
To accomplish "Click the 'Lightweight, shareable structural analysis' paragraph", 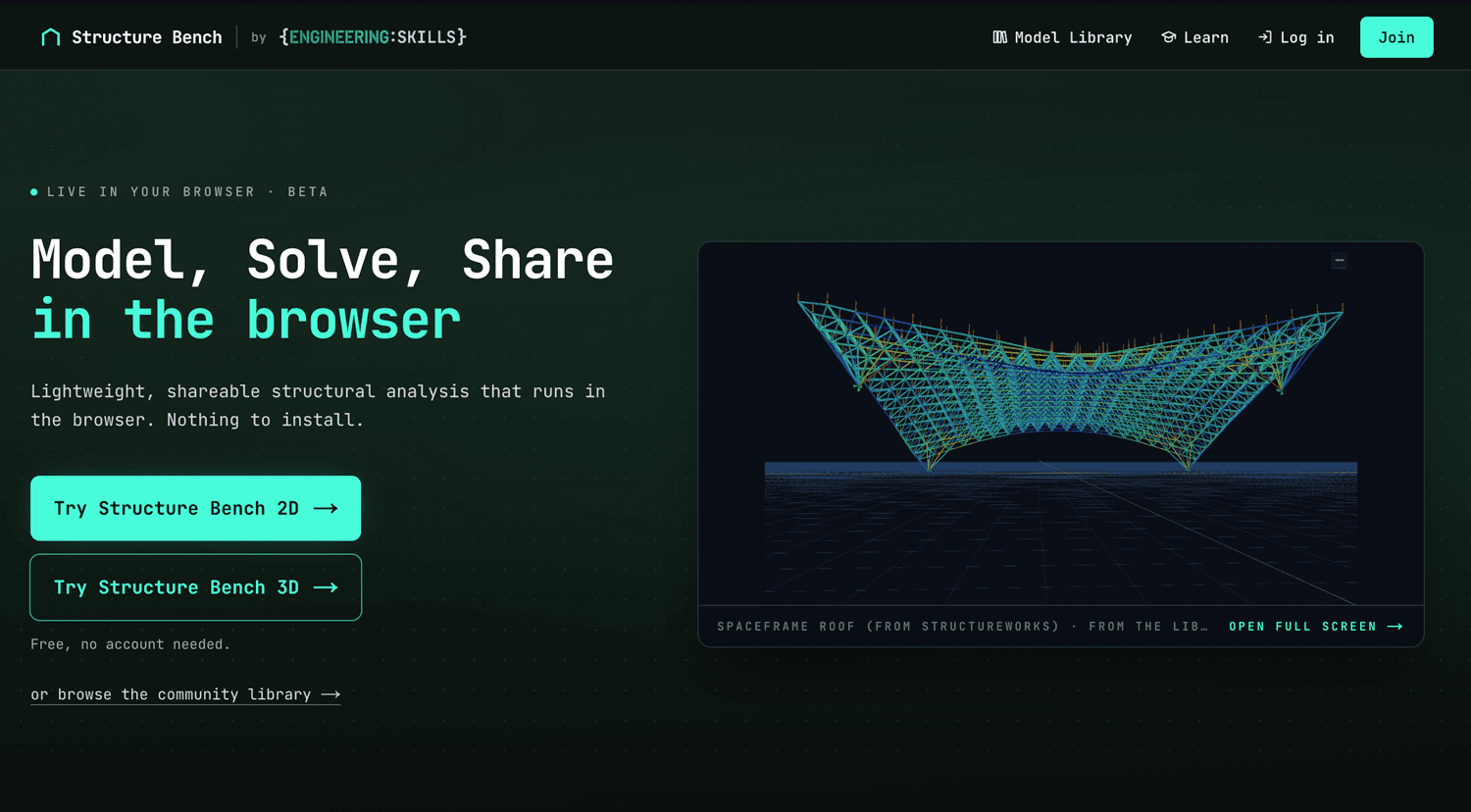I will [x=318, y=405].
